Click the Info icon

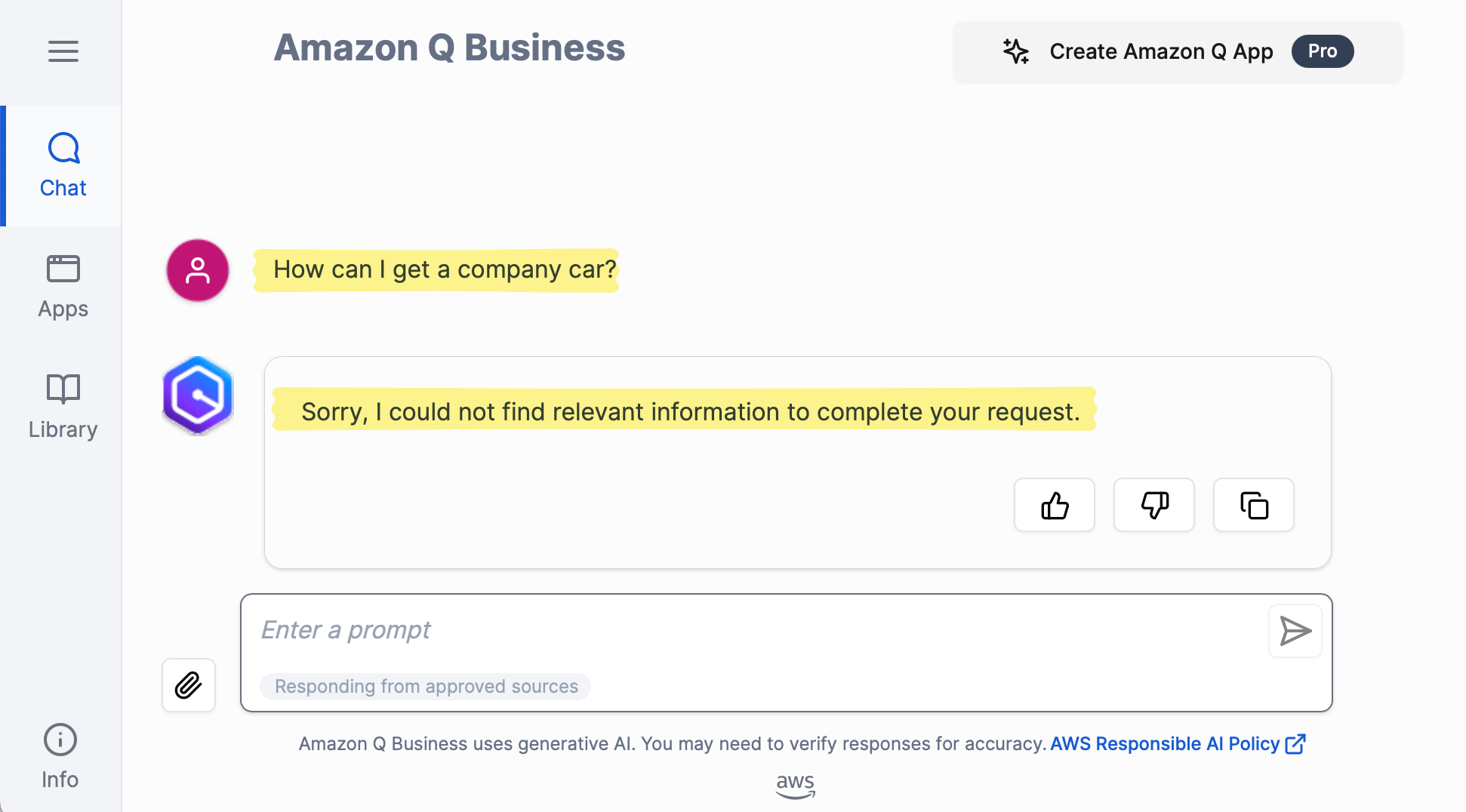[60, 740]
